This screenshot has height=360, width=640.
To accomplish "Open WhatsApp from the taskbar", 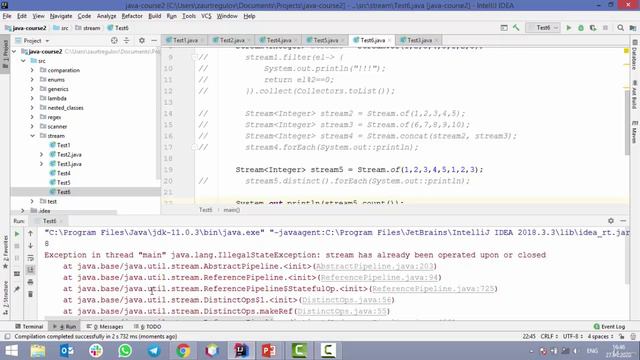I will pos(125,351).
